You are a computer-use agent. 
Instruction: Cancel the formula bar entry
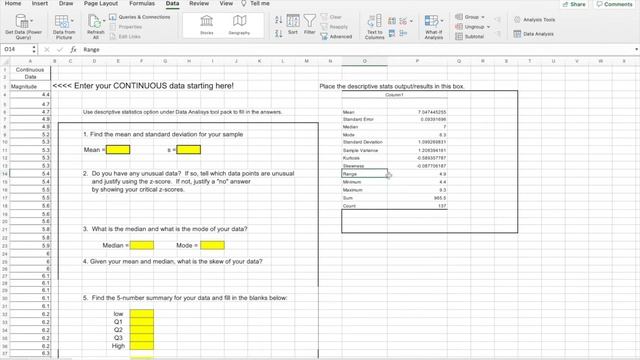point(47,49)
